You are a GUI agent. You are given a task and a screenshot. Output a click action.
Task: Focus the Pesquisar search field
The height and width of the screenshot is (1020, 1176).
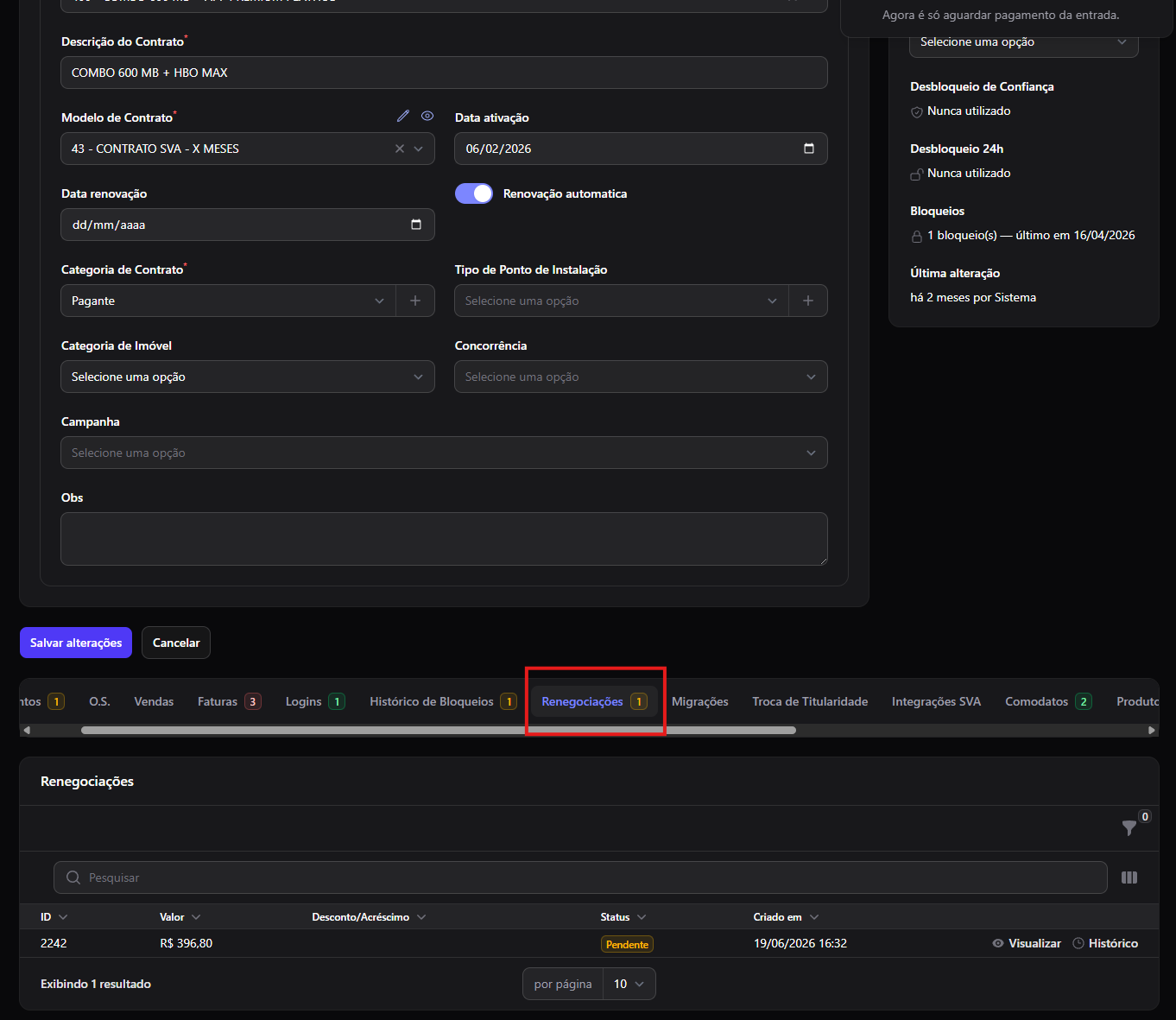coord(580,877)
